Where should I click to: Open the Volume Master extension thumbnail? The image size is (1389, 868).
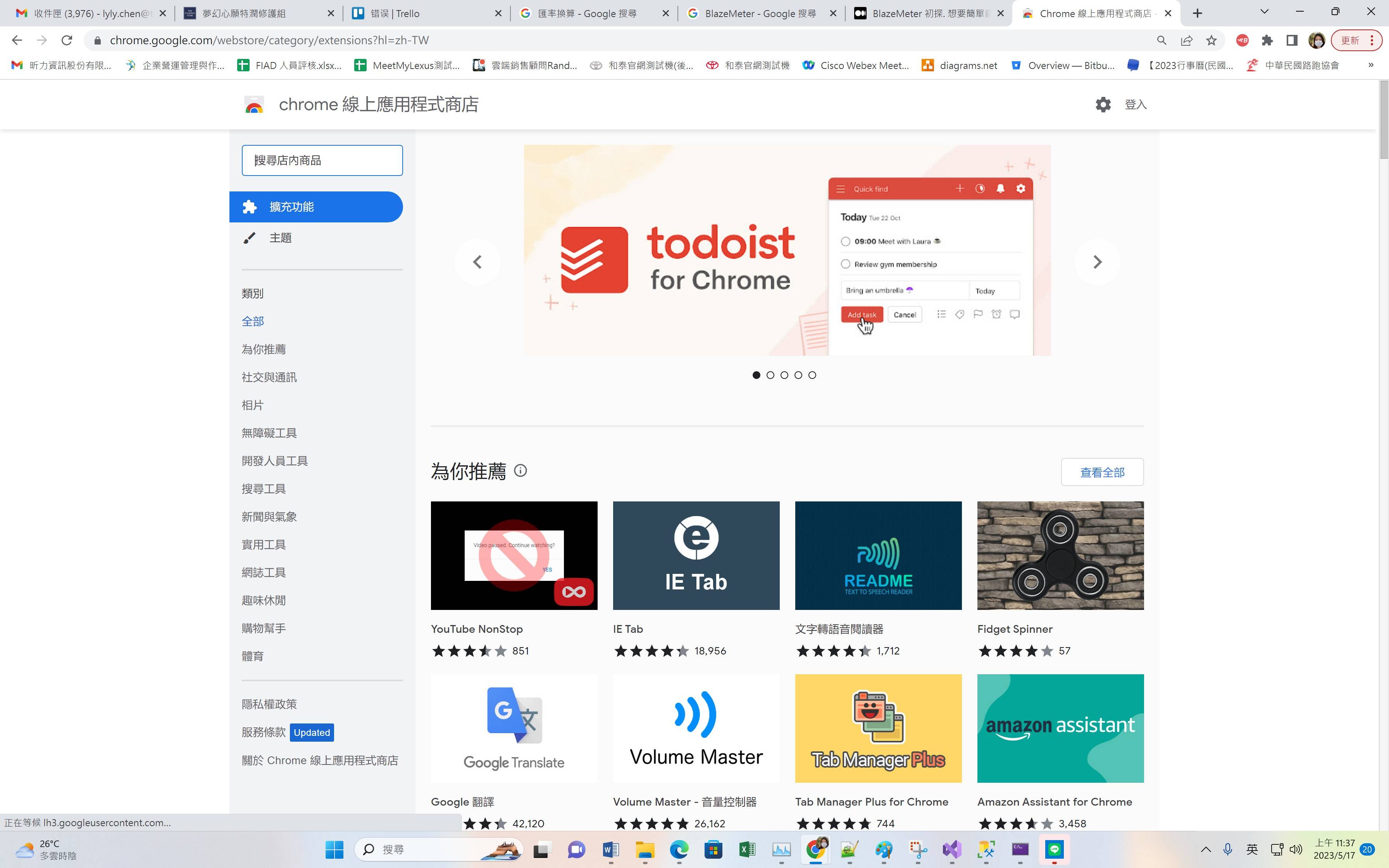(x=696, y=728)
